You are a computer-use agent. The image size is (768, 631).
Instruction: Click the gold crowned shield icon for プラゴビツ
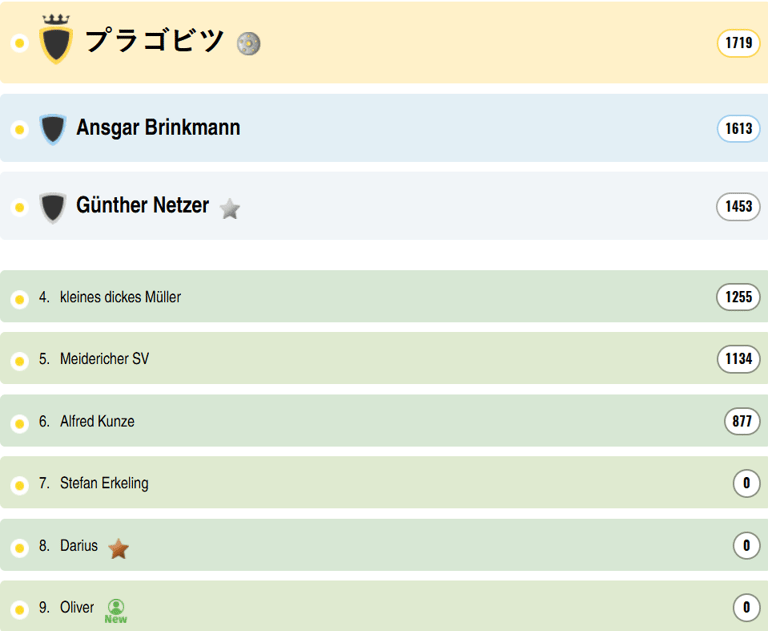click(x=56, y=41)
